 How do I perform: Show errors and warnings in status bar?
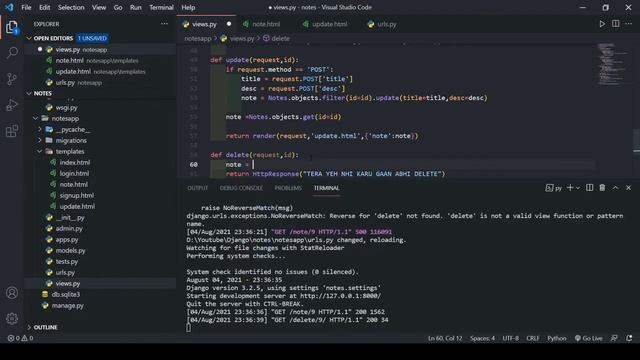pyautogui.click(x=20, y=338)
